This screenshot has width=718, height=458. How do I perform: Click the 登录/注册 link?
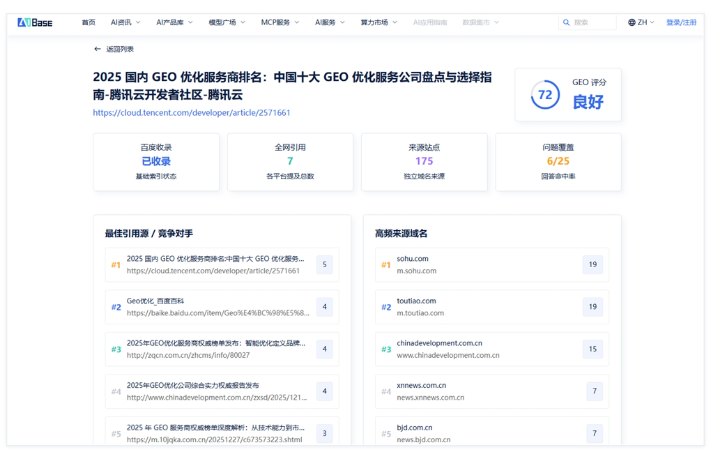tap(681, 22)
